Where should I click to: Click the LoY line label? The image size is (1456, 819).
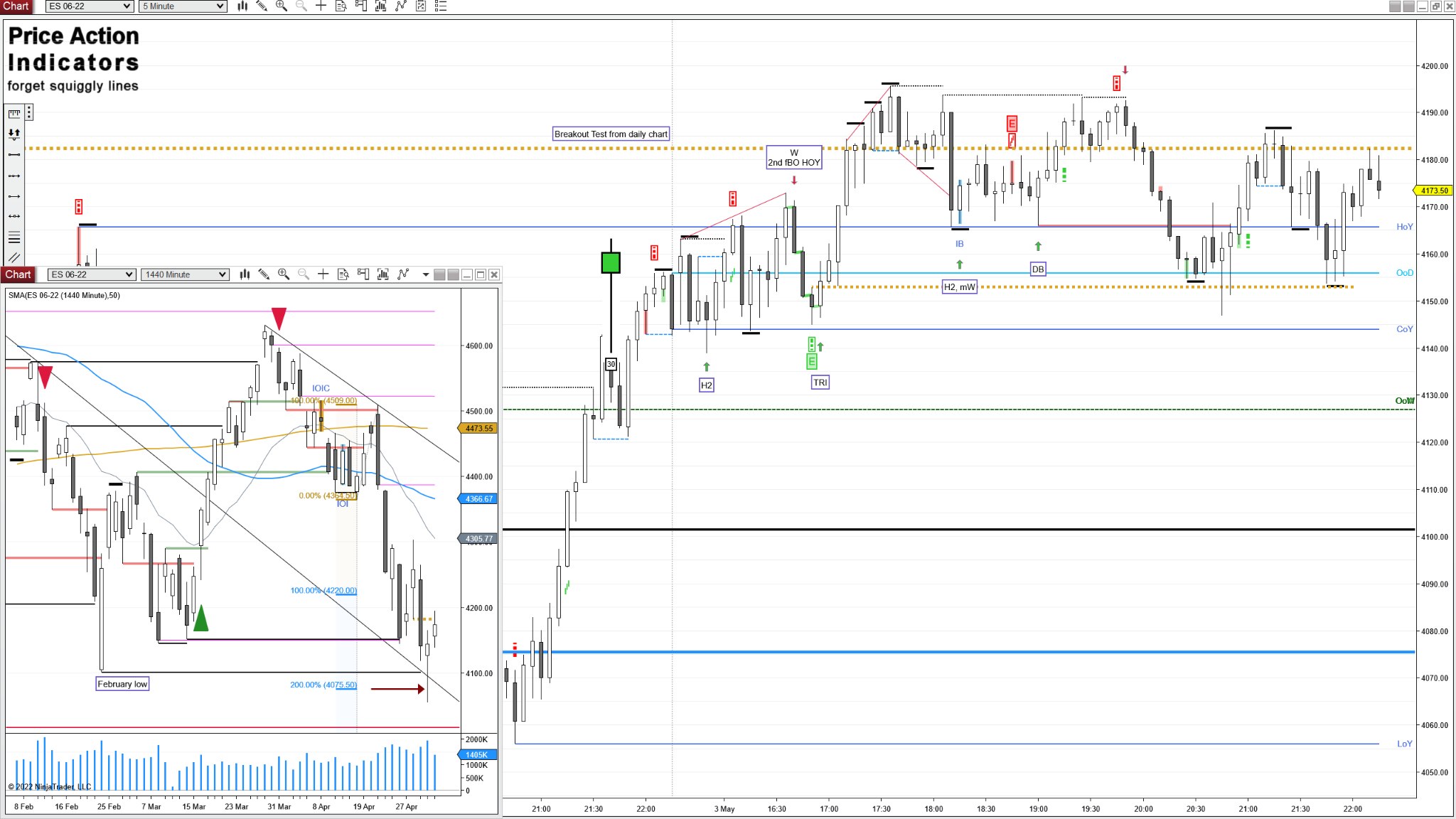point(1404,744)
